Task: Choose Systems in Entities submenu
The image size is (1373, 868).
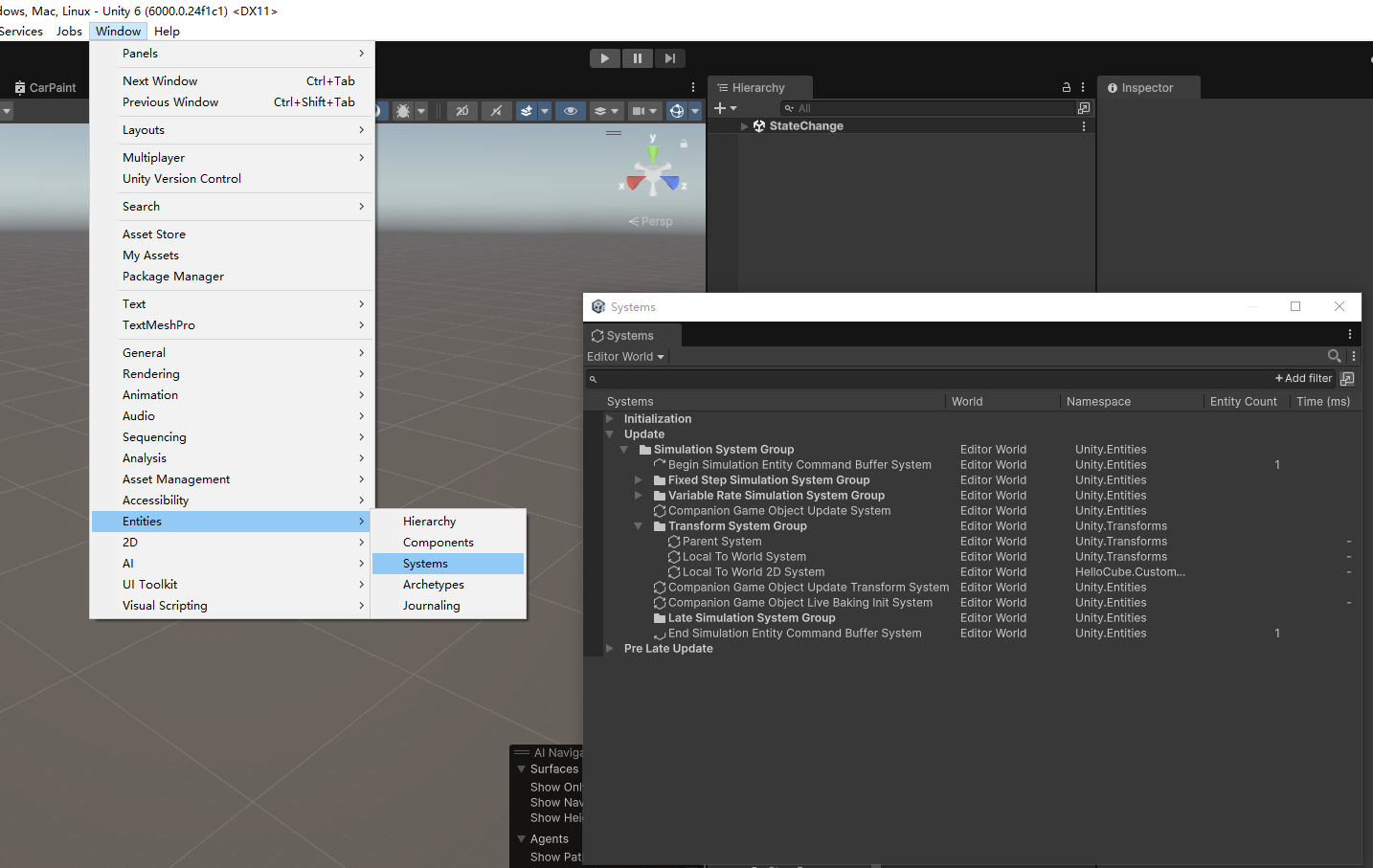Action: click(x=449, y=564)
